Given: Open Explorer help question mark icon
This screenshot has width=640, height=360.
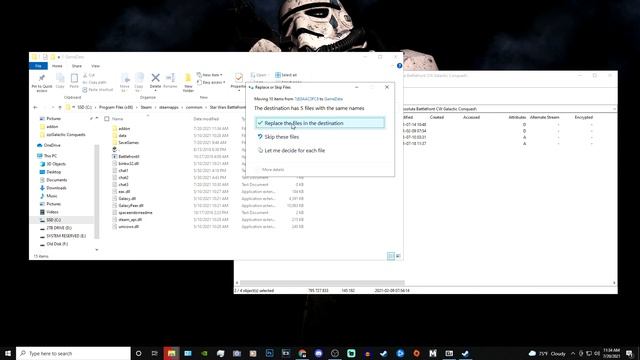Looking at the screenshot, I should tap(399, 66).
